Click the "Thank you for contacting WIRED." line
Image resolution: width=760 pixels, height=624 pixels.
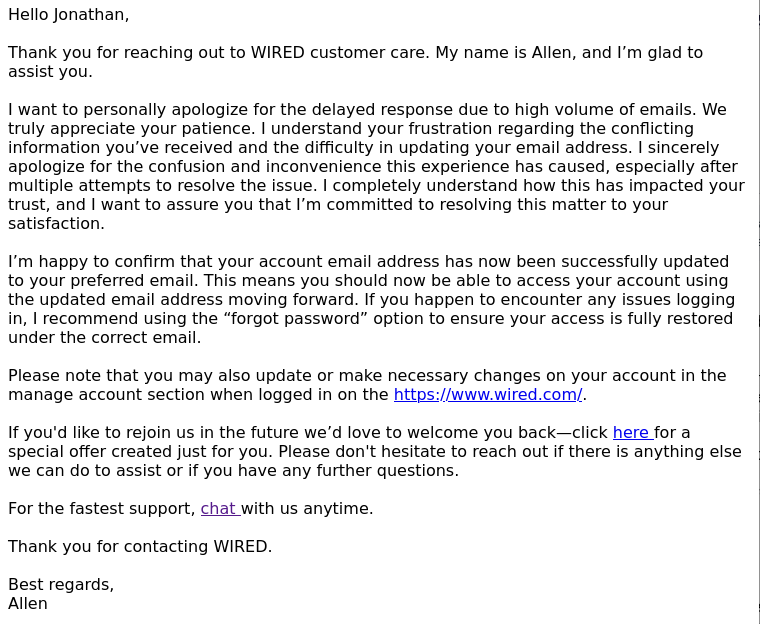tap(140, 547)
